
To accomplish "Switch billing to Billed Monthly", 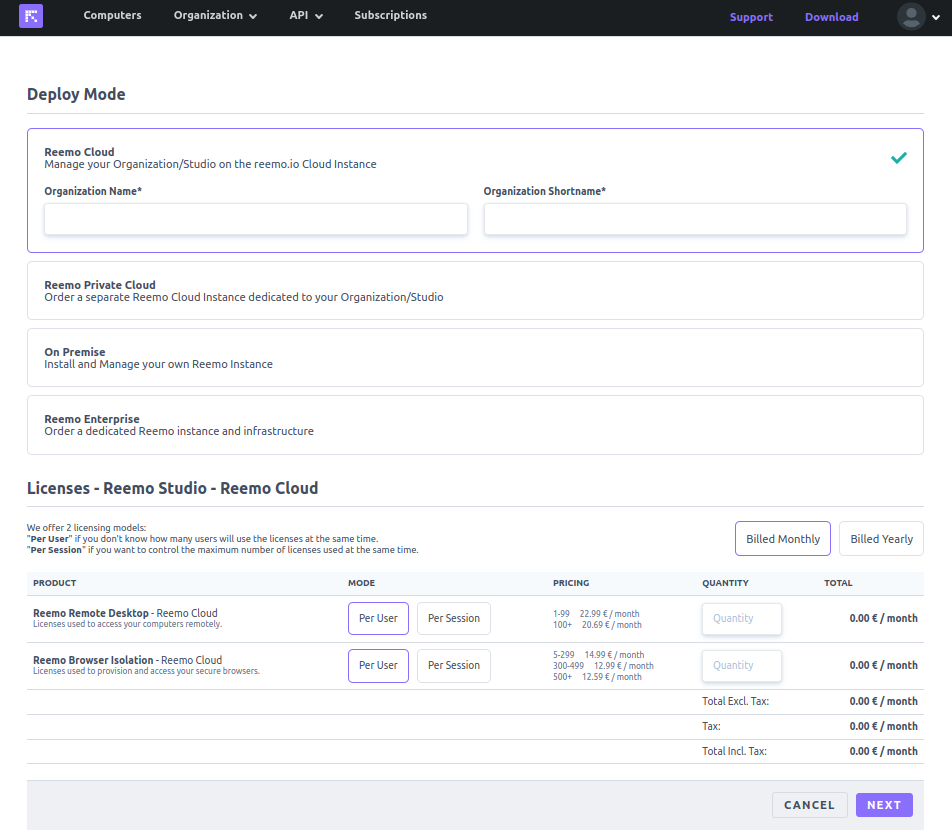I will pos(783,538).
